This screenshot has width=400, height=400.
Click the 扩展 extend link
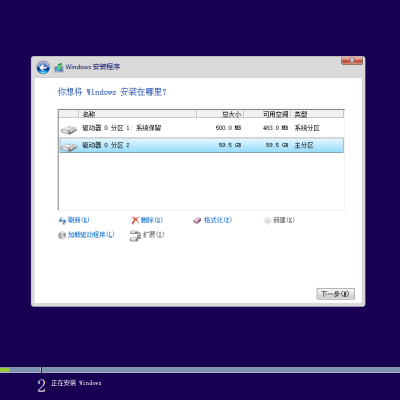coord(153,235)
